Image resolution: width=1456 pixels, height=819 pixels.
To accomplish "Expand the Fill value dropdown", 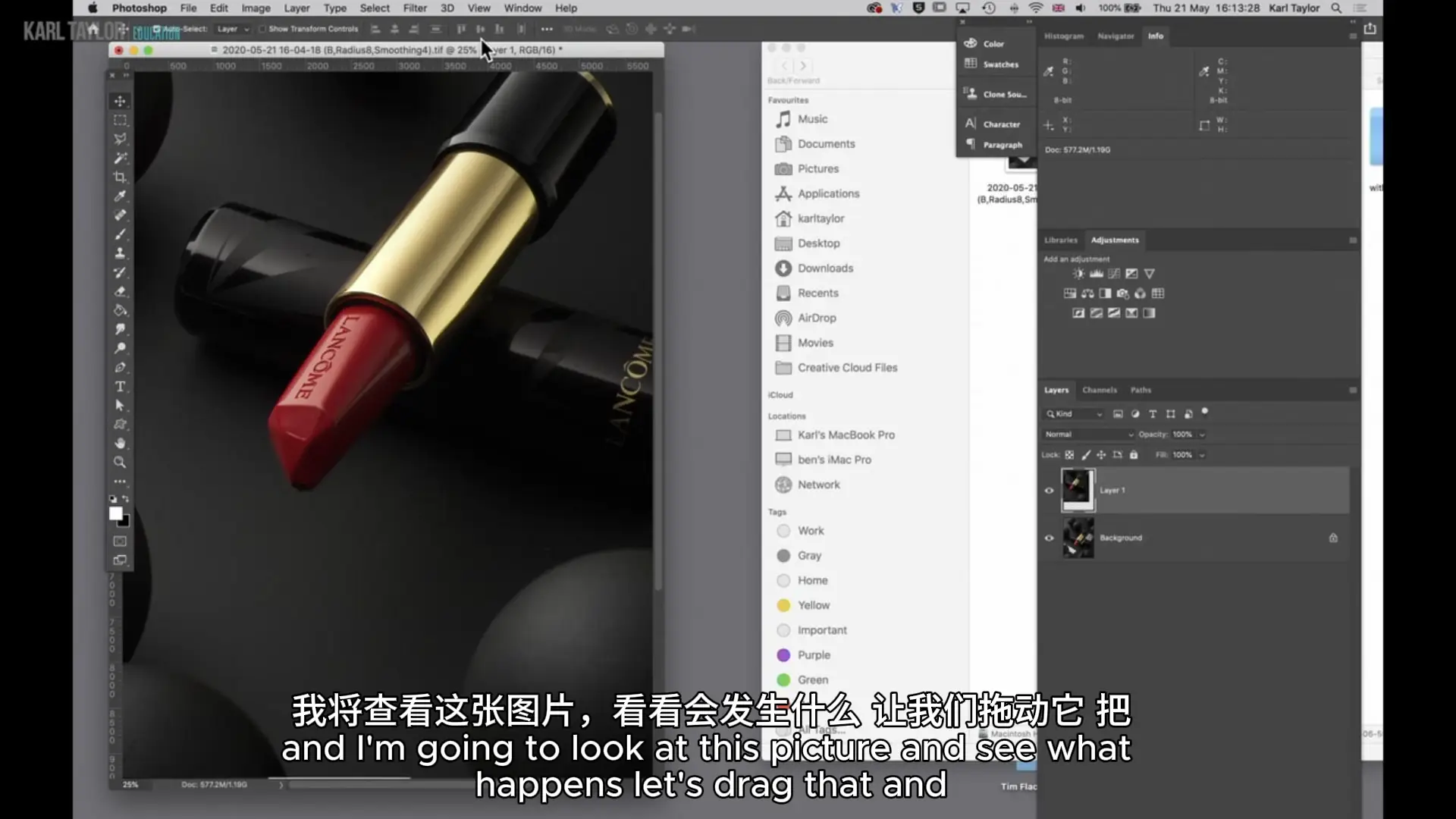I will [1202, 455].
